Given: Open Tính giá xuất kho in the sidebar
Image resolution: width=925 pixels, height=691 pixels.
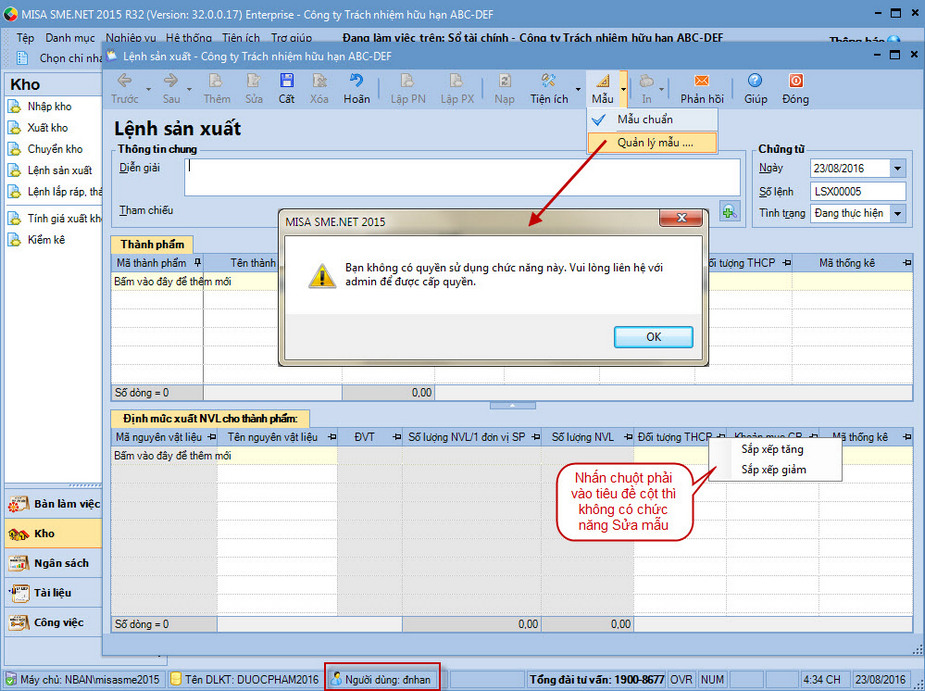Looking at the screenshot, I should pos(64,218).
